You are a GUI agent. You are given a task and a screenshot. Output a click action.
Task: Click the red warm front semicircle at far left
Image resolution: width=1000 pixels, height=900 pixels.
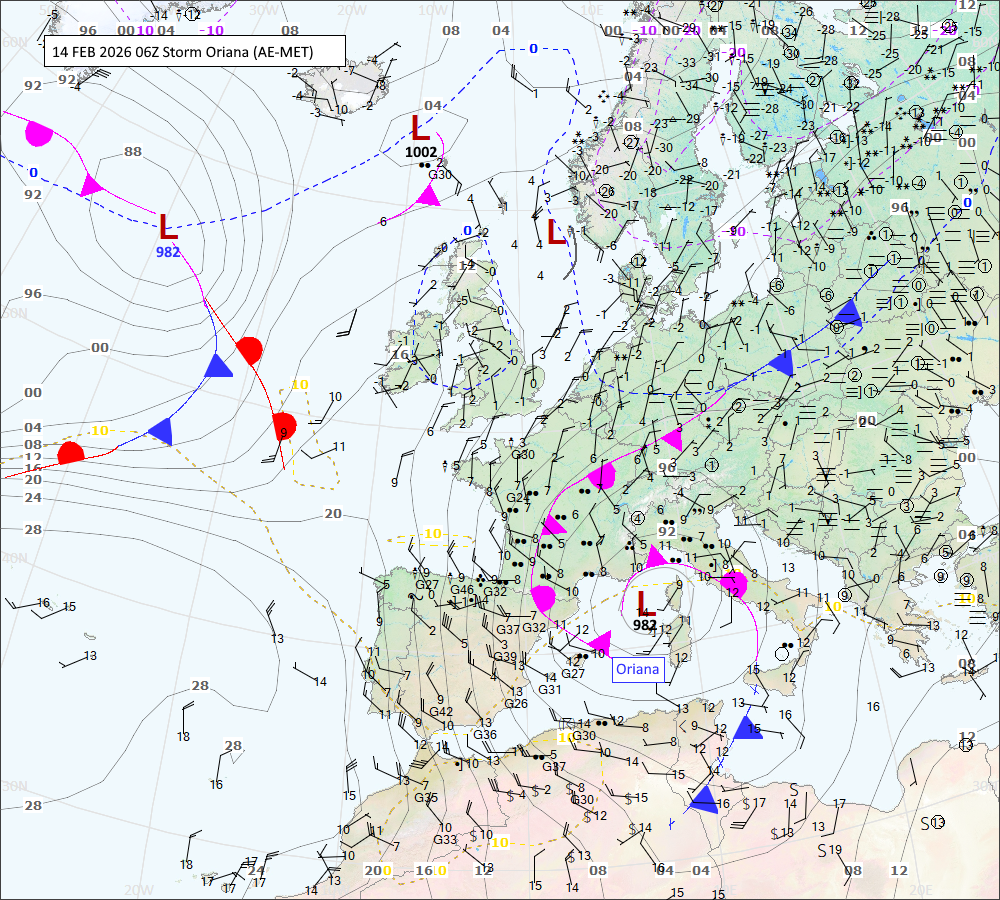tap(70, 452)
